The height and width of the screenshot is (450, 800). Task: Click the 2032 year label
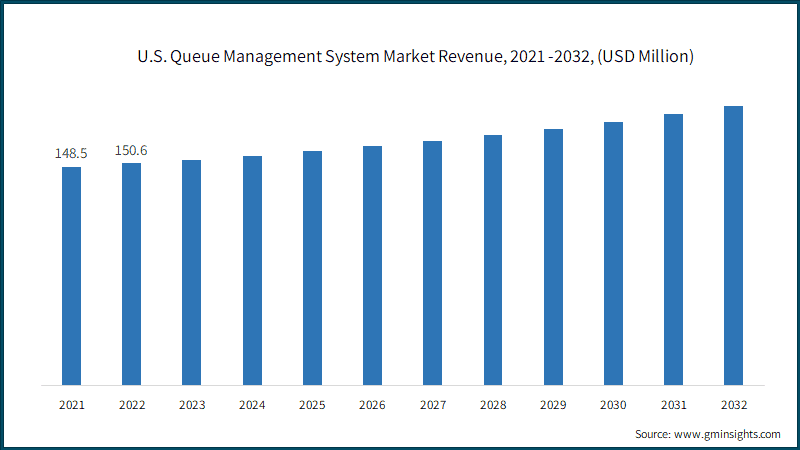(734, 405)
